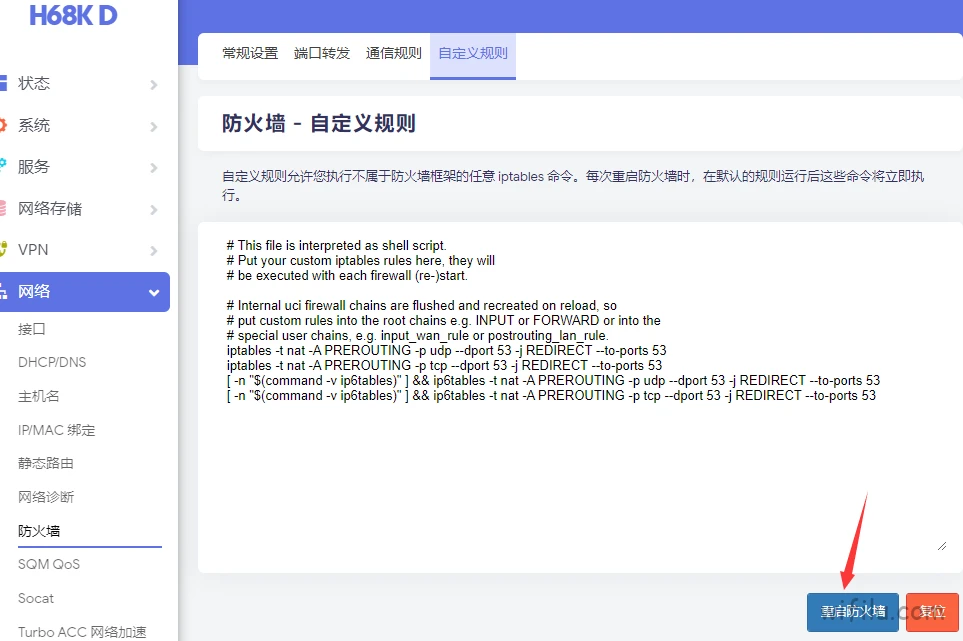The height and width of the screenshot is (641, 963).
Task: Switch to the 通信规则 tab
Action: click(x=394, y=53)
